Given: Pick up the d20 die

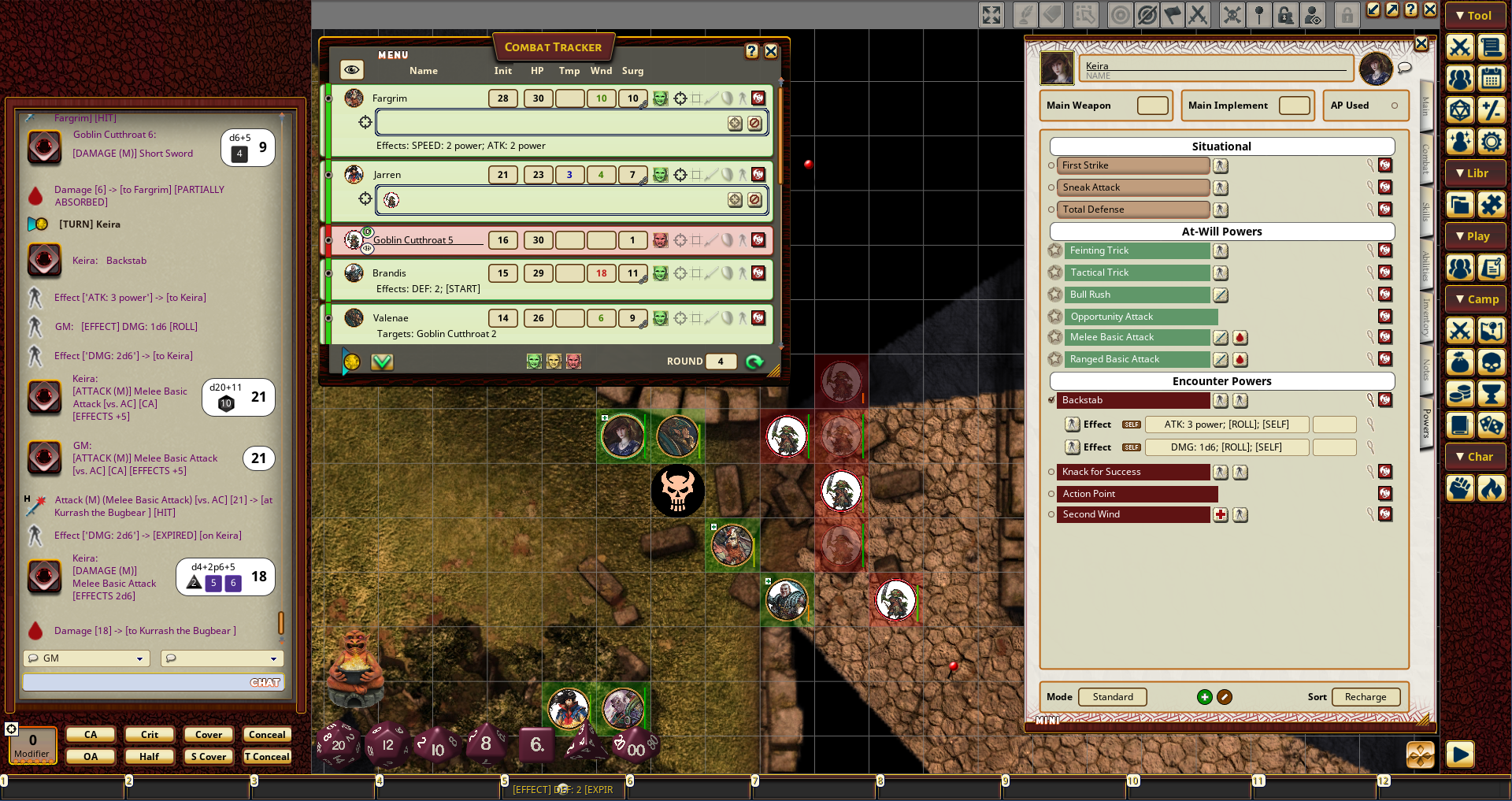Looking at the screenshot, I should point(338,744).
